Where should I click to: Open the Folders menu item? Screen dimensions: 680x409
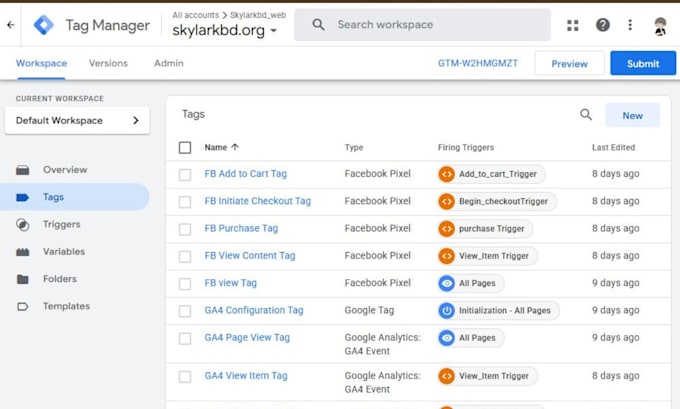pos(60,279)
